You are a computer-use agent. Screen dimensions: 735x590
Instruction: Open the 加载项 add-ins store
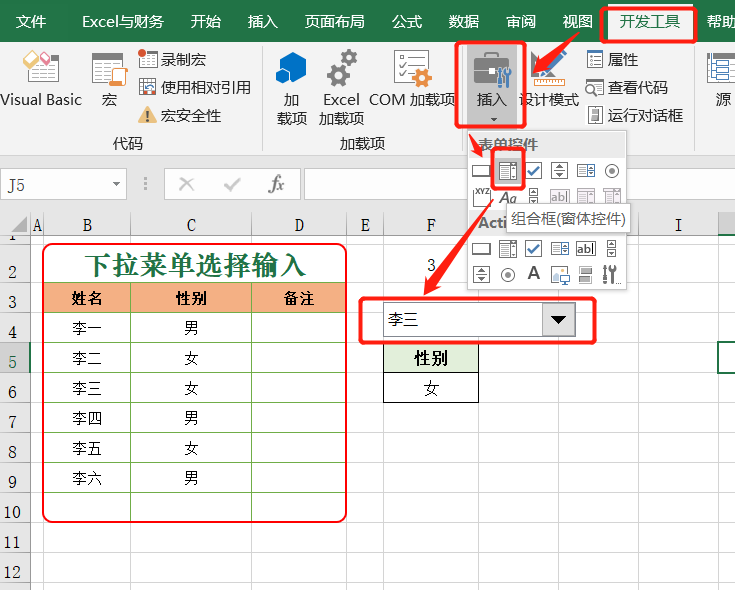(291, 88)
